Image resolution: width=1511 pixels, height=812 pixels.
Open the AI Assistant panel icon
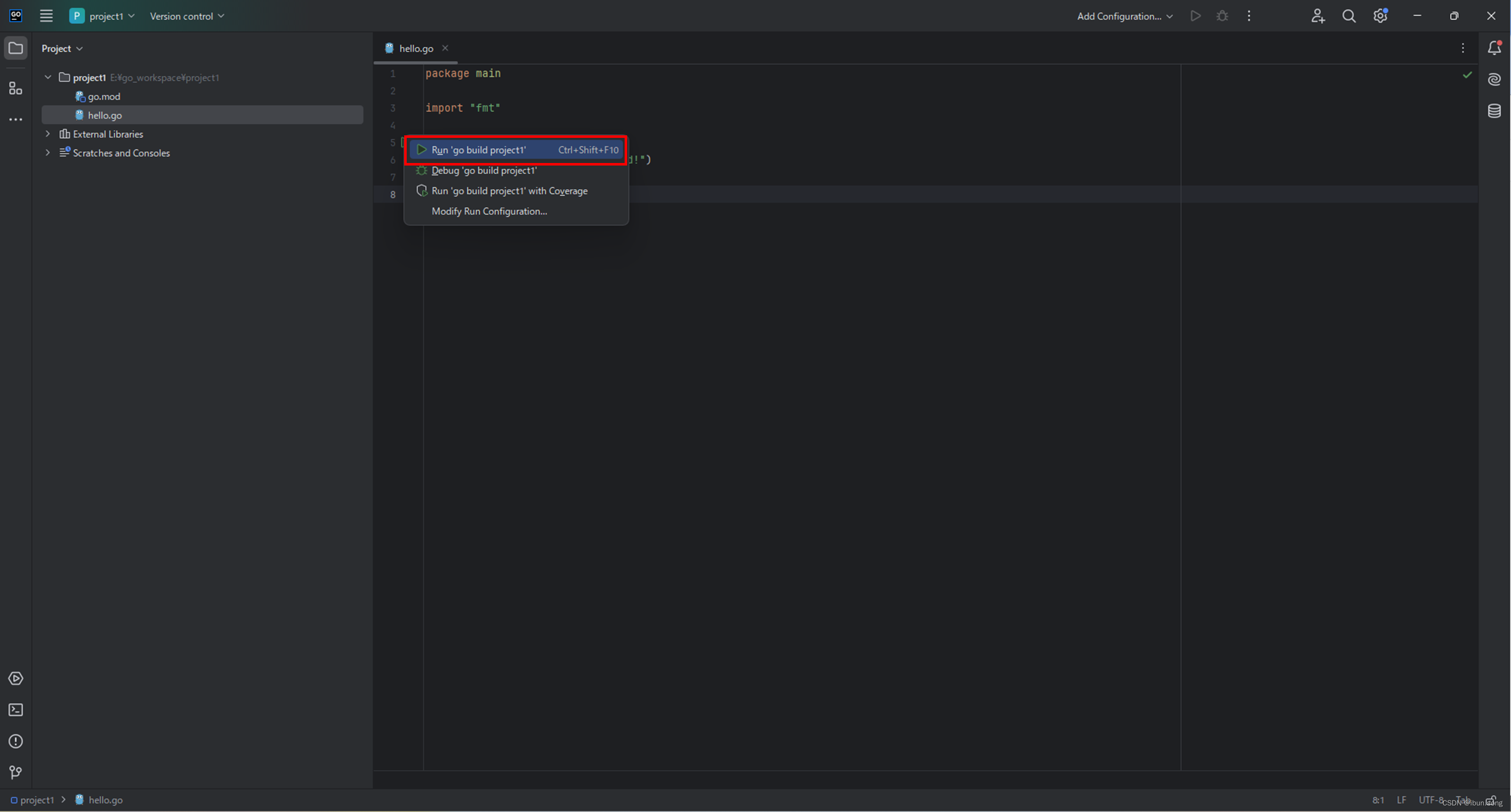(x=1494, y=79)
